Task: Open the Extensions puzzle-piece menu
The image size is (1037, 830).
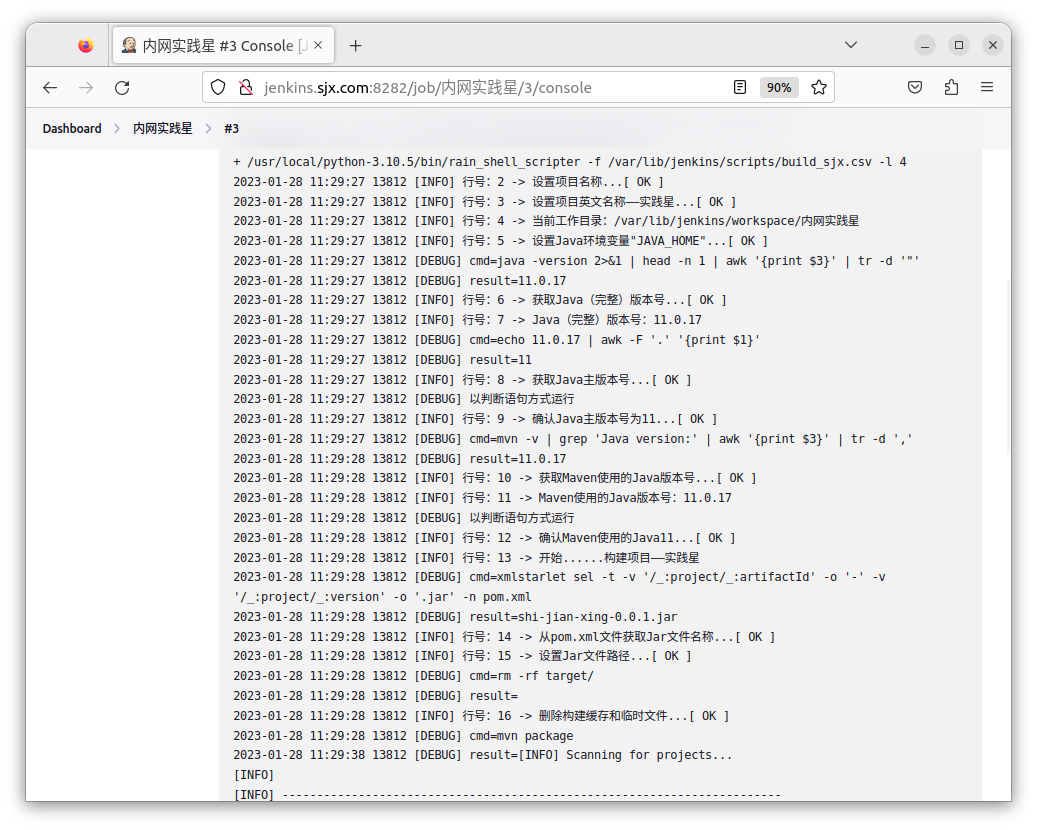Action: (x=951, y=88)
